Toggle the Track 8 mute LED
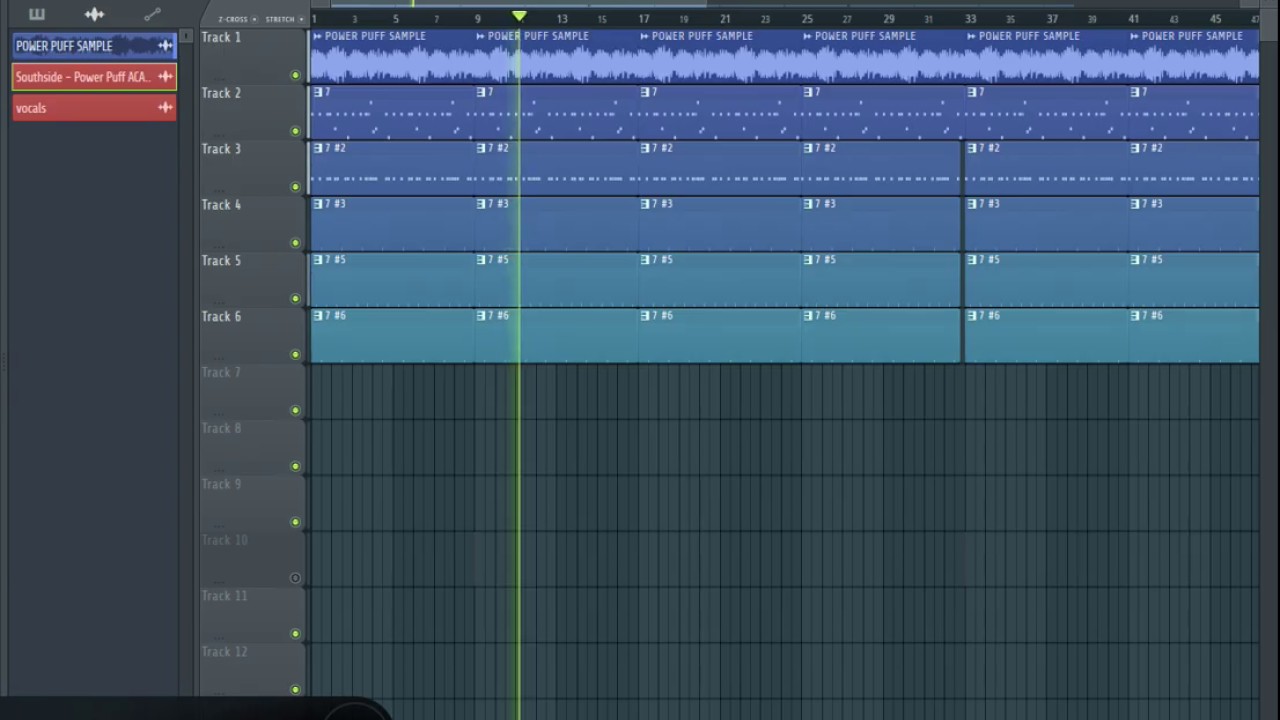Viewport: 1280px width, 720px height. pos(295,466)
